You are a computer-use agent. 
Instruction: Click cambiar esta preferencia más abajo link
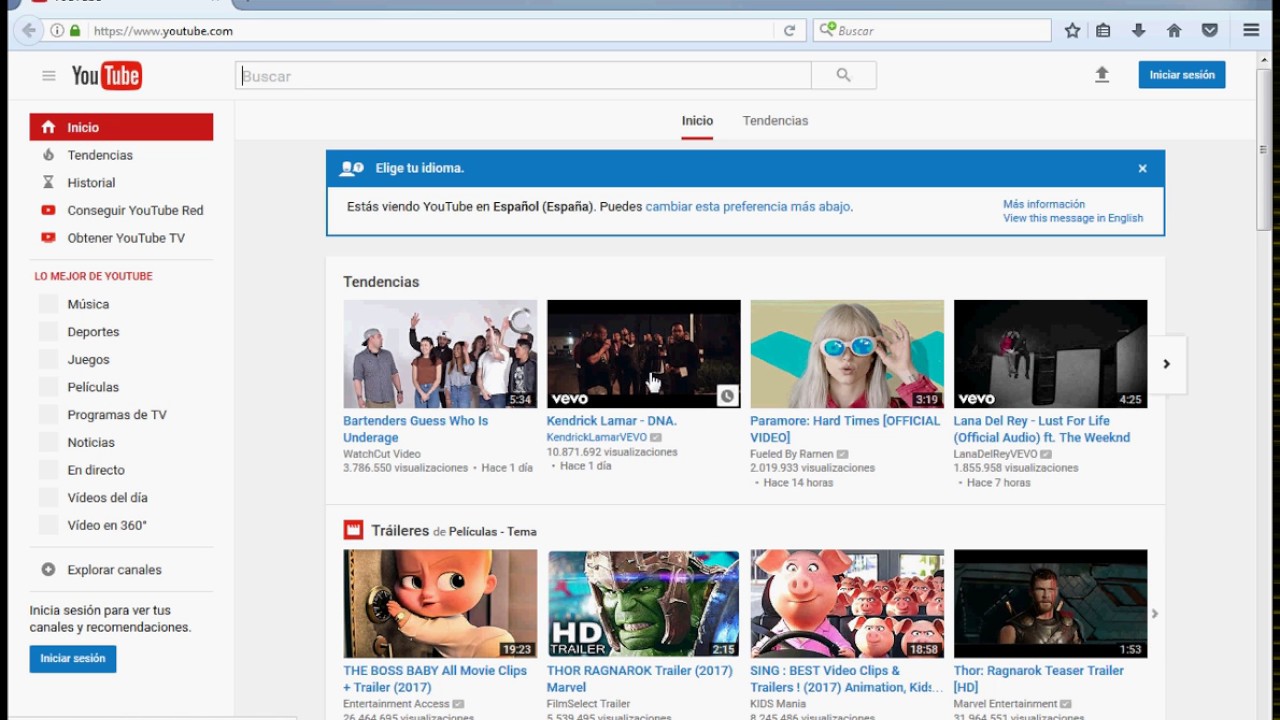(x=748, y=207)
